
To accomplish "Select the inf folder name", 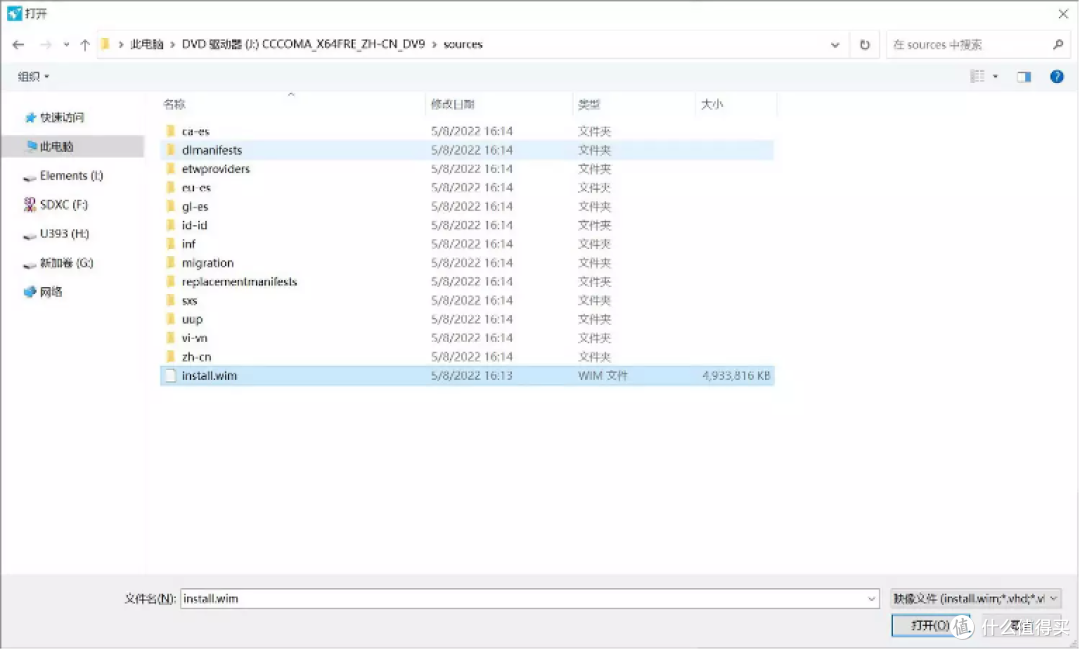I will (189, 244).
